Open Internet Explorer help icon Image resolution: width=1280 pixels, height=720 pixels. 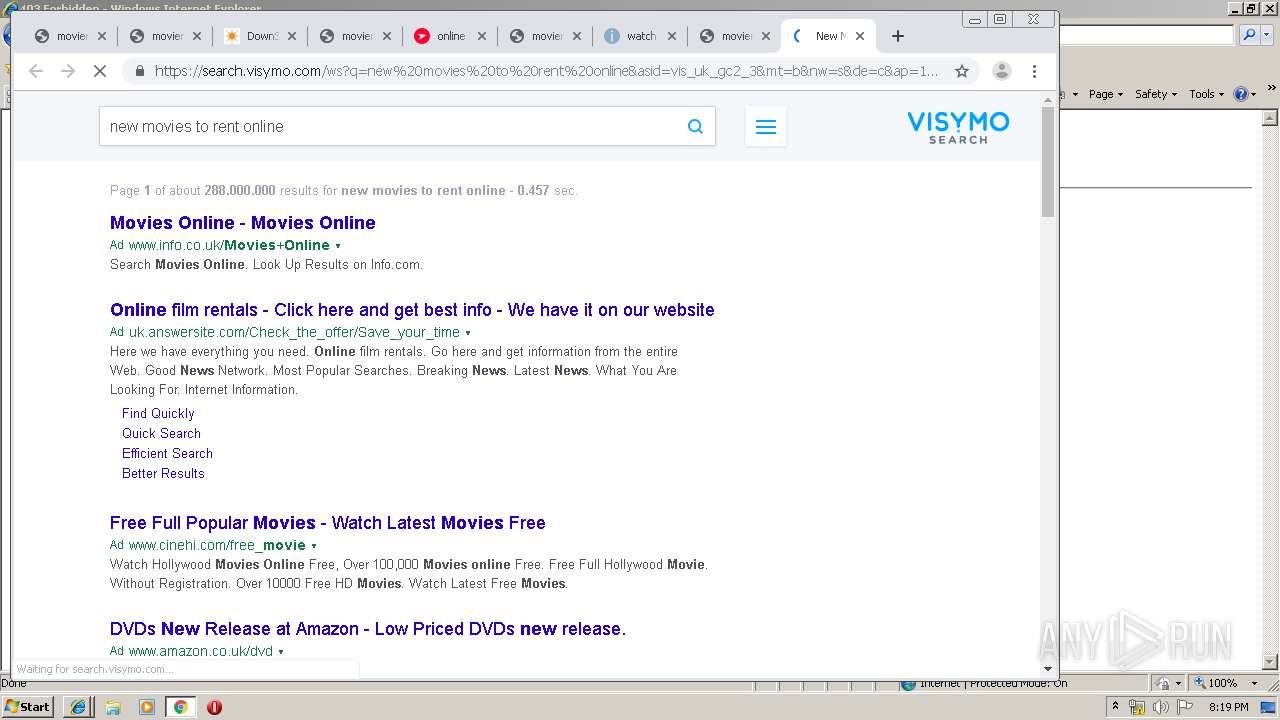point(1240,94)
